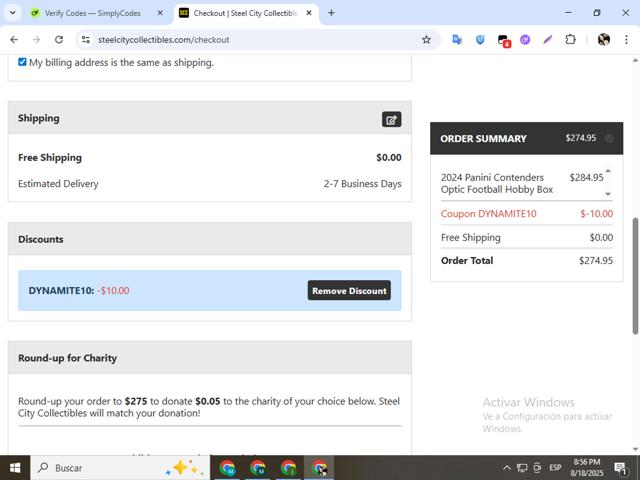Show hidden system tray icons
The height and width of the screenshot is (480, 640).
(507, 468)
